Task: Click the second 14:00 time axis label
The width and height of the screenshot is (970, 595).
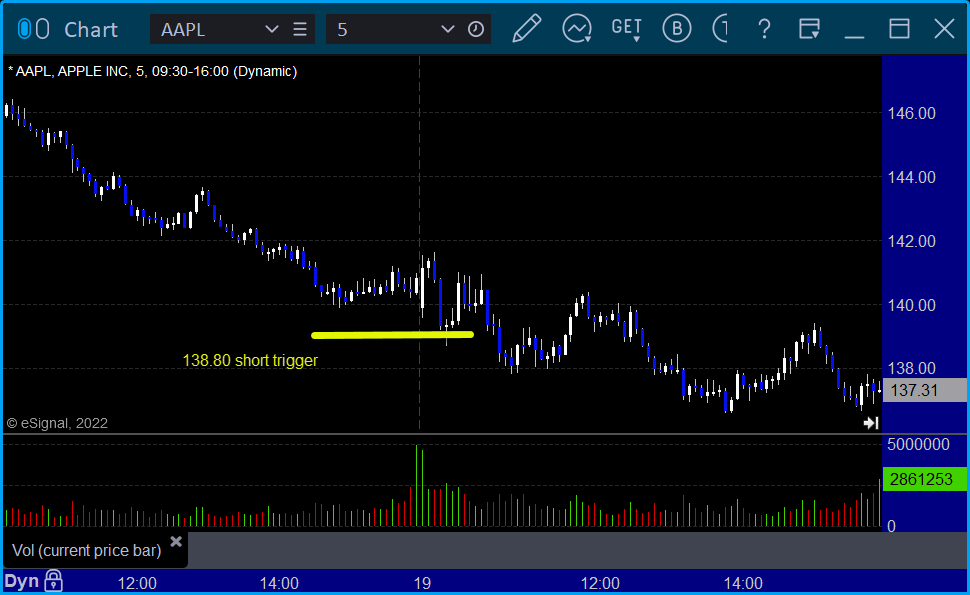Action: (743, 583)
